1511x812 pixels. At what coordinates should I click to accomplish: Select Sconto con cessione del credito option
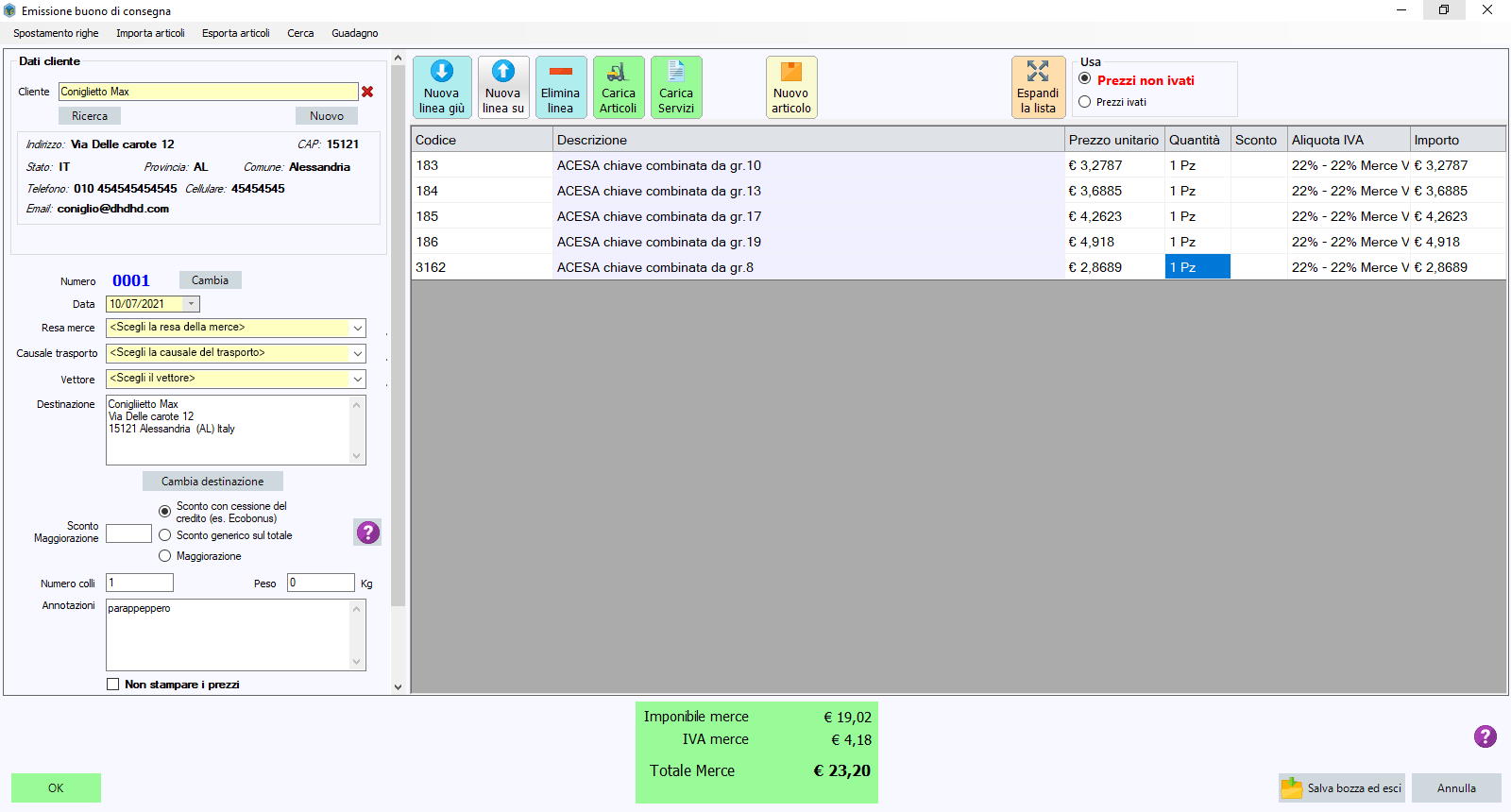(164, 512)
